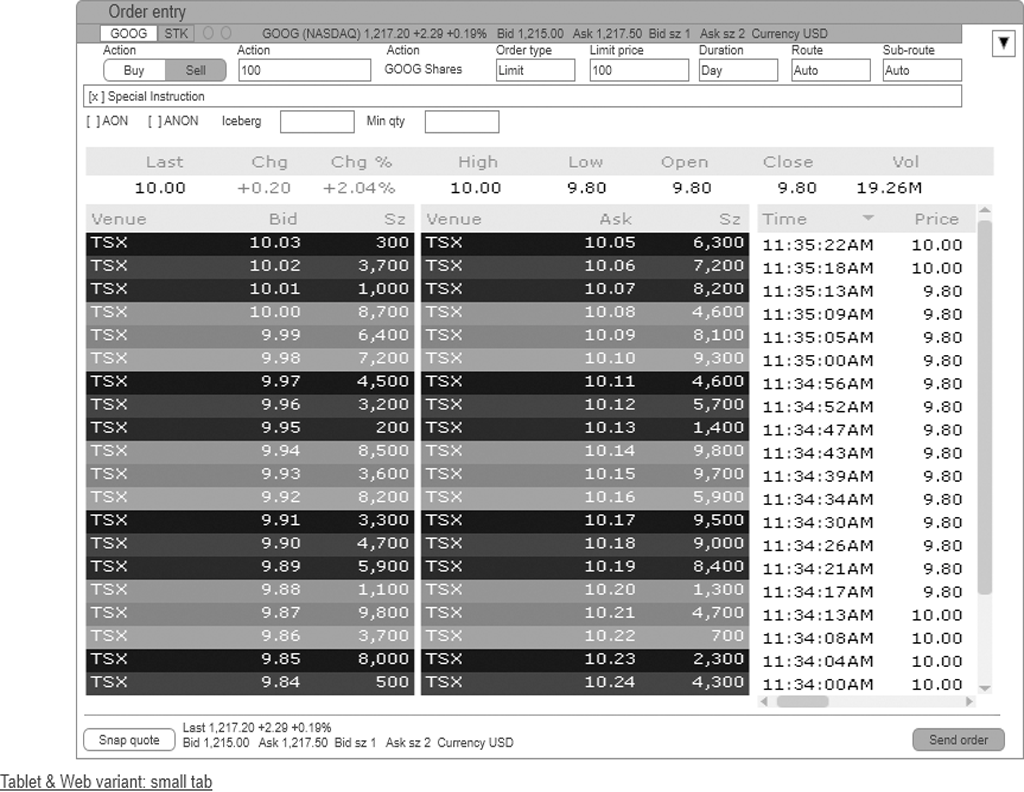
Task: Click Time column sort arrow
Action: click(868, 218)
